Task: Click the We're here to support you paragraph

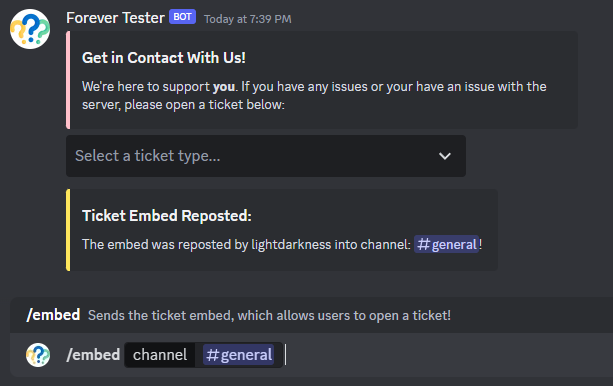Action: click(x=314, y=95)
